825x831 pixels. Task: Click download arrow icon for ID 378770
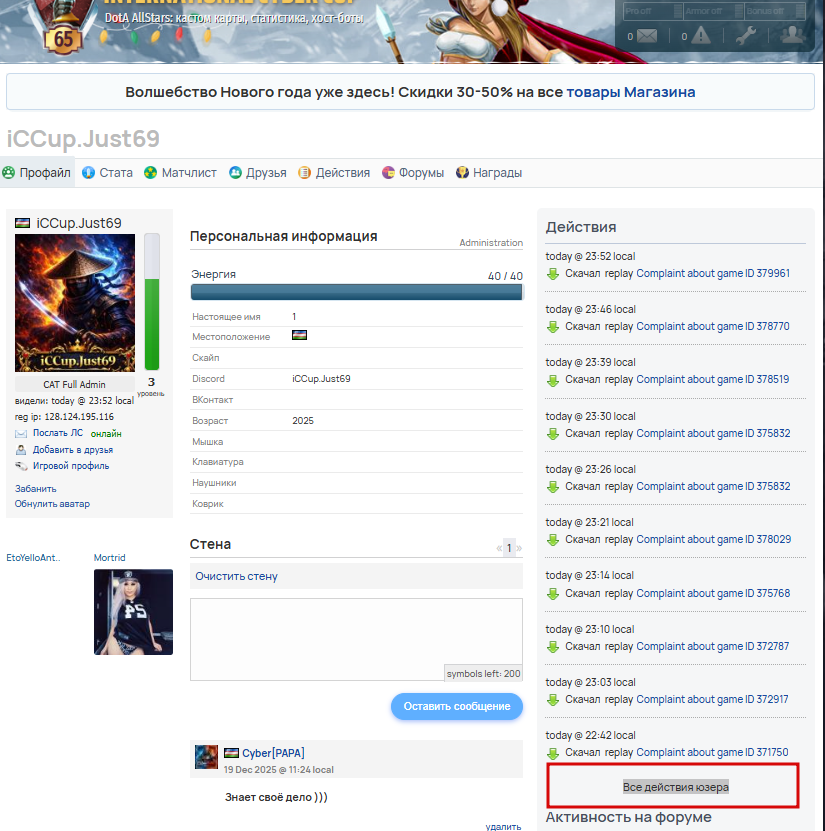pyautogui.click(x=553, y=327)
